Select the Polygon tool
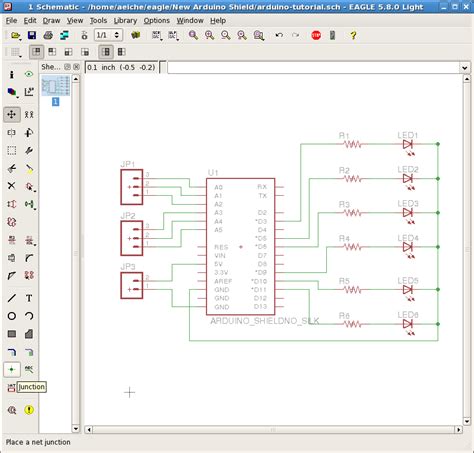The height and width of the screenshot is (453, 474). click(x=29, y=334)
